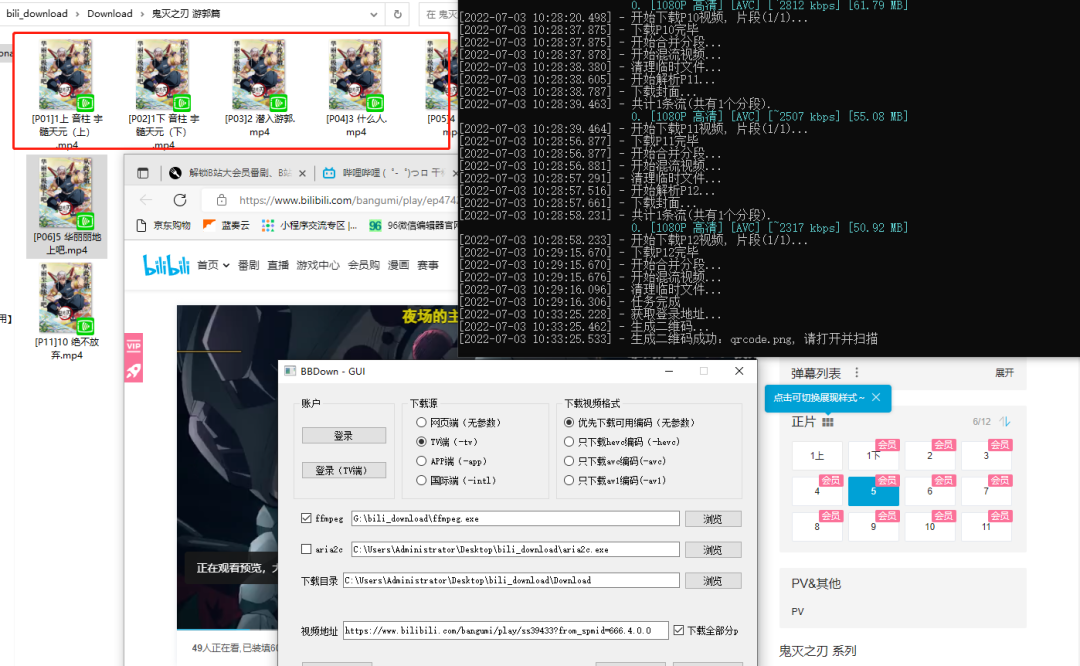Select episode 1上 in the episode grid

(817, 456)
